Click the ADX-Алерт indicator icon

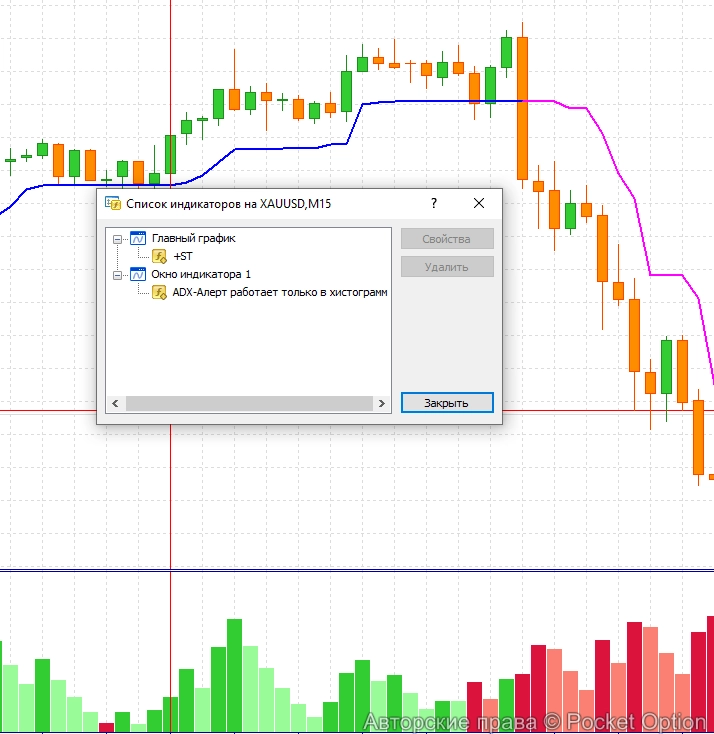159,292
